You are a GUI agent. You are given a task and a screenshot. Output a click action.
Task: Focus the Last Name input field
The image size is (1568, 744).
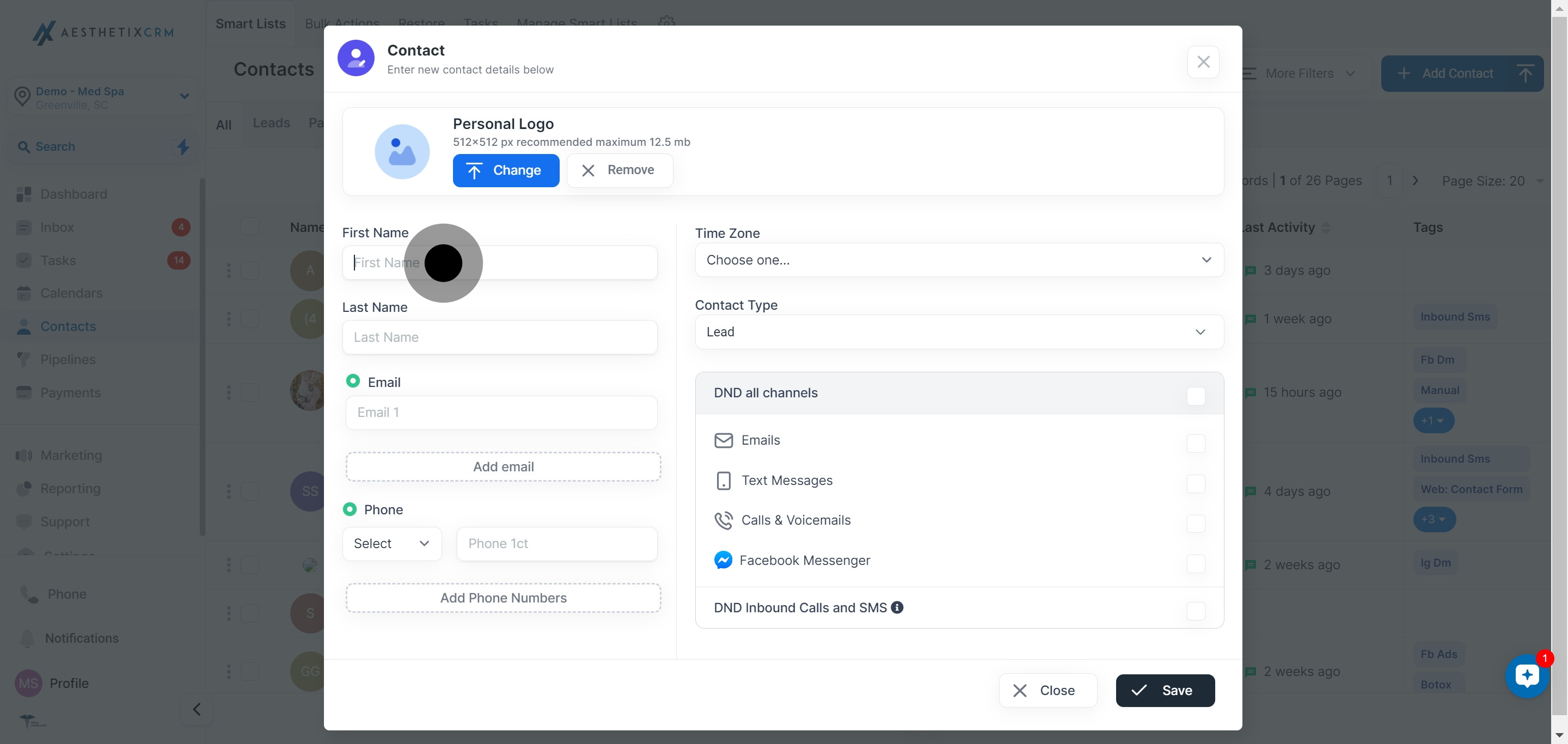(x=499, y=337)
